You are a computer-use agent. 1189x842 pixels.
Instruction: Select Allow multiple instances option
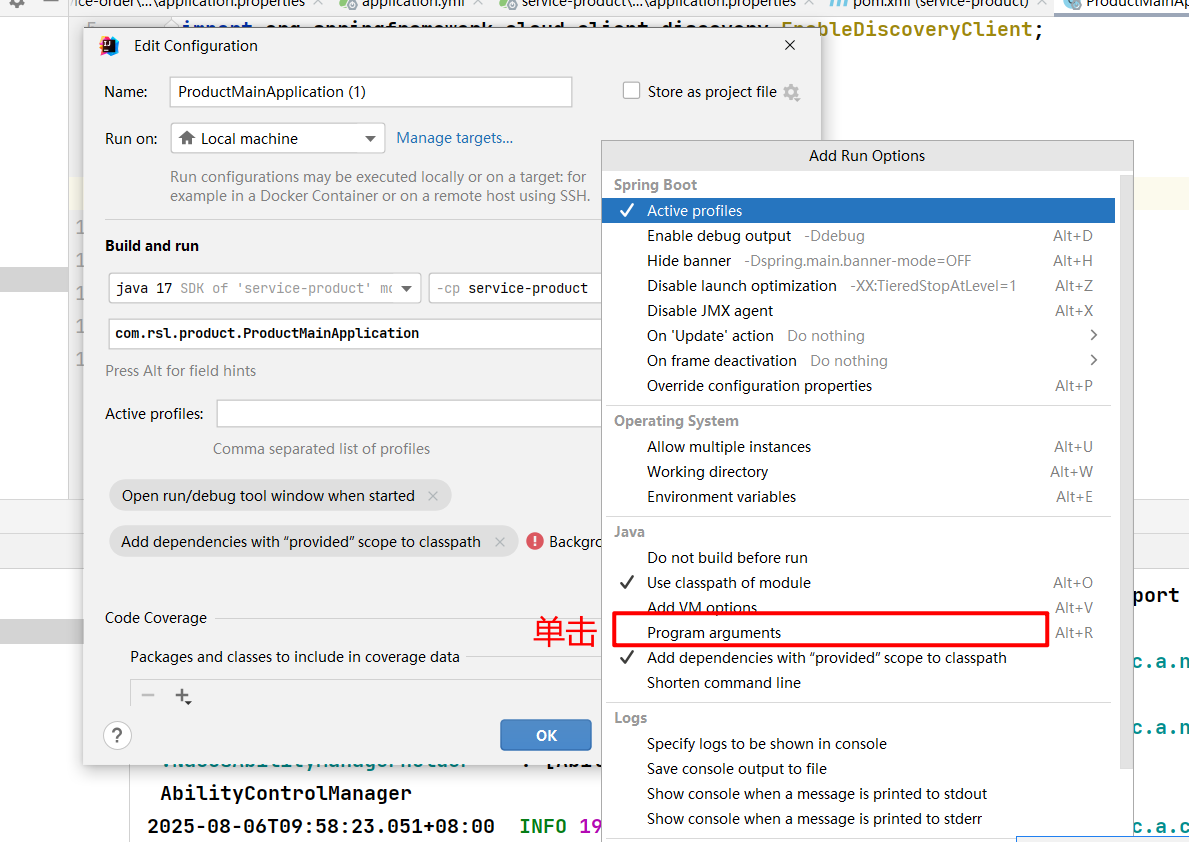point(857,447)
